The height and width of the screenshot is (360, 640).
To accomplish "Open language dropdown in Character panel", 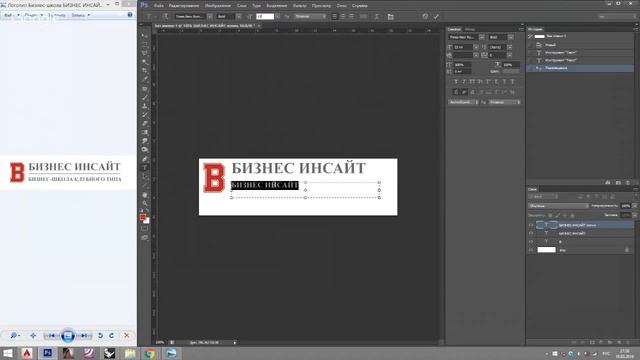I will (x=463, y=102).
